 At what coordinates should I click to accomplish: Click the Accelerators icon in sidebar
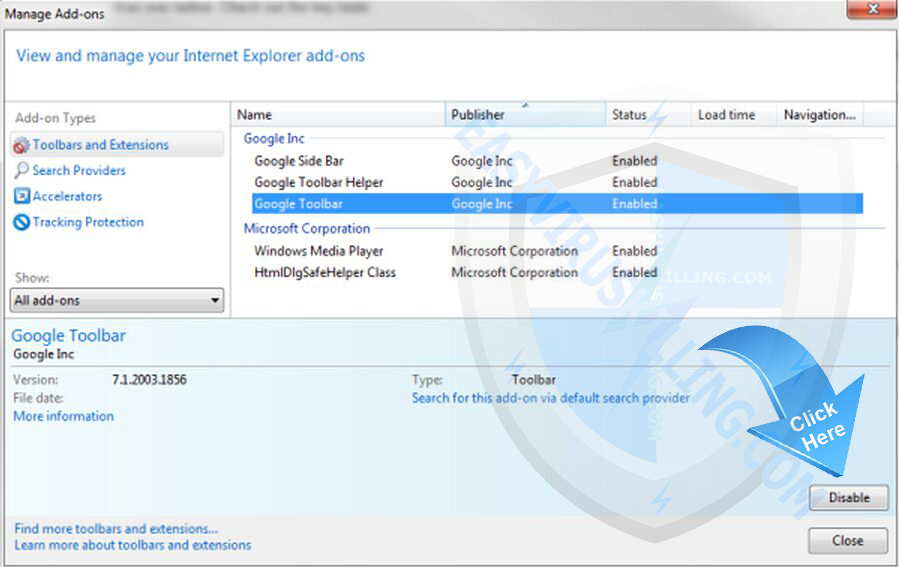coord(22,197)
